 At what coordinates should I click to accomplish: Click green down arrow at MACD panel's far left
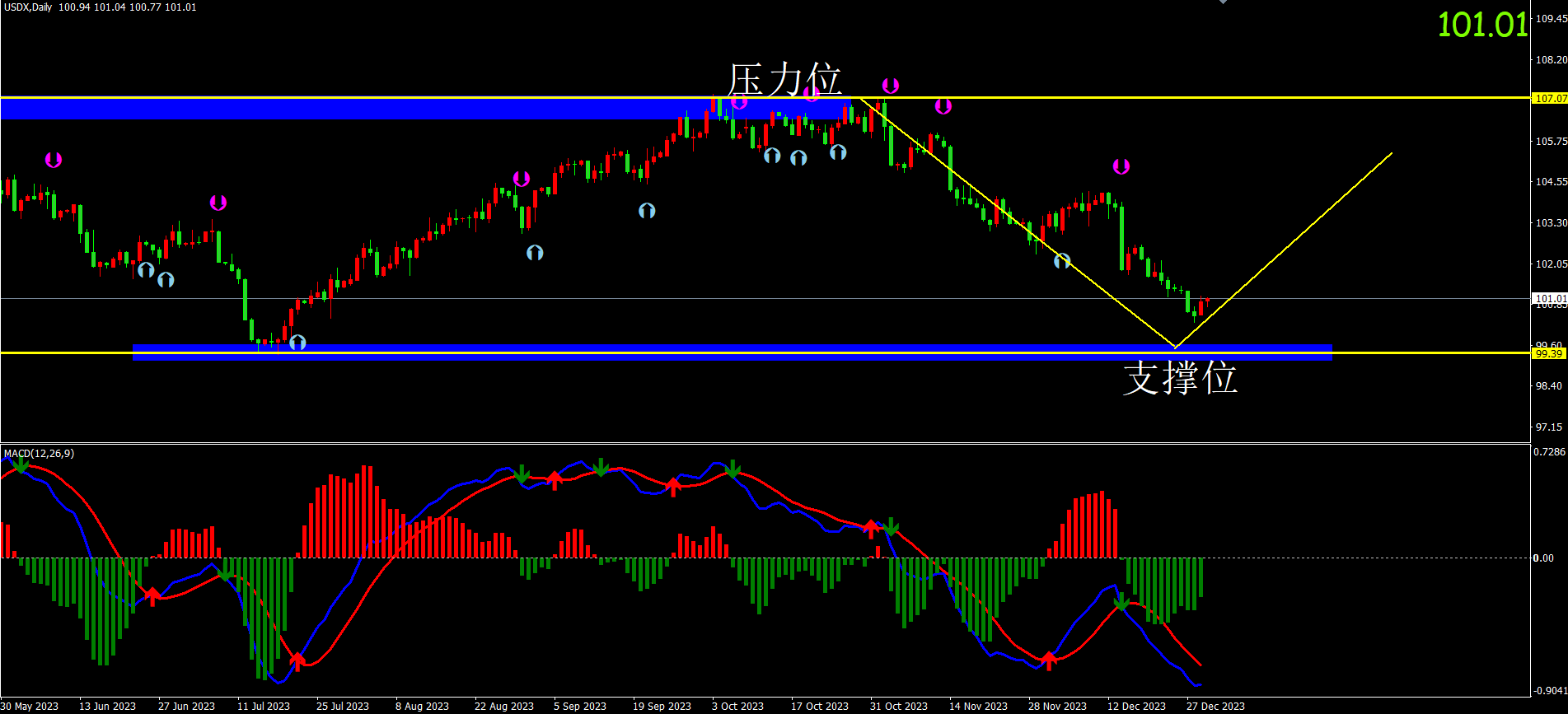pos(21,464)
